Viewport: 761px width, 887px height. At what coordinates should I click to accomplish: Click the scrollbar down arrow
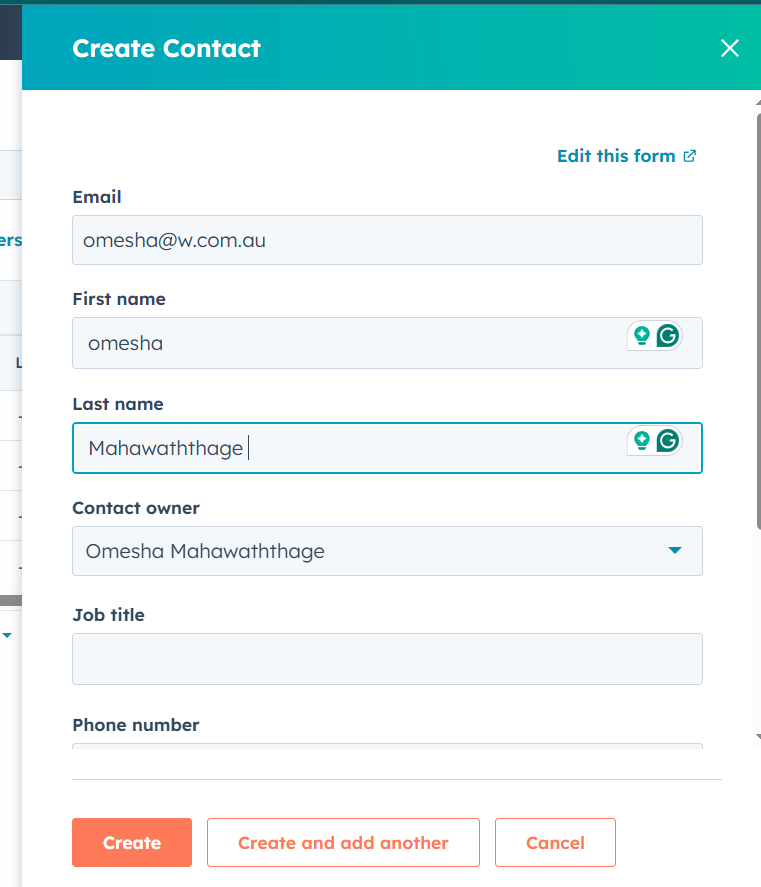(758, 737)
